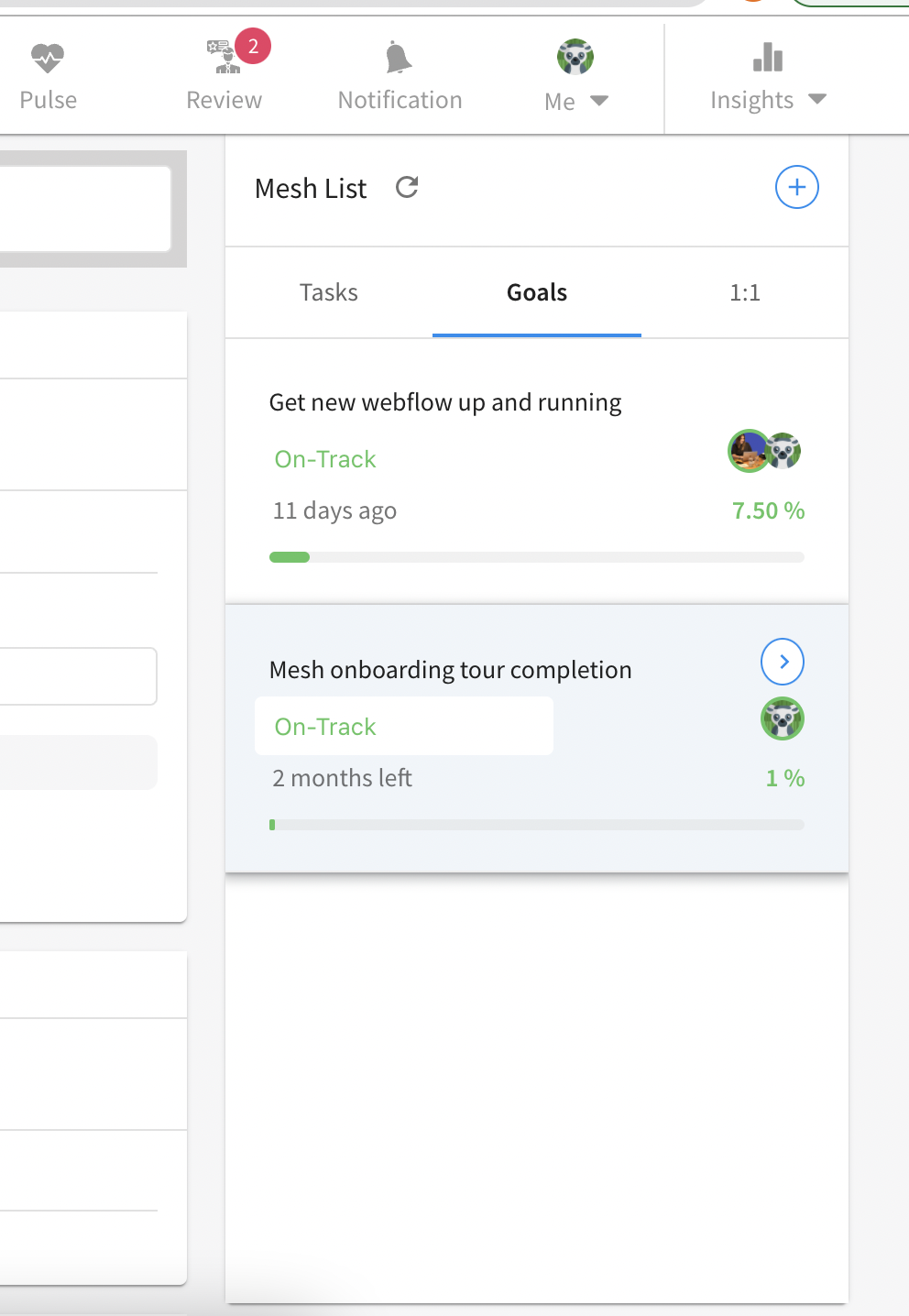Open 'Mesh onboarding tour completion' goal
The image size is (909, 1316).
pyautogui.click(x=450, y=670)
